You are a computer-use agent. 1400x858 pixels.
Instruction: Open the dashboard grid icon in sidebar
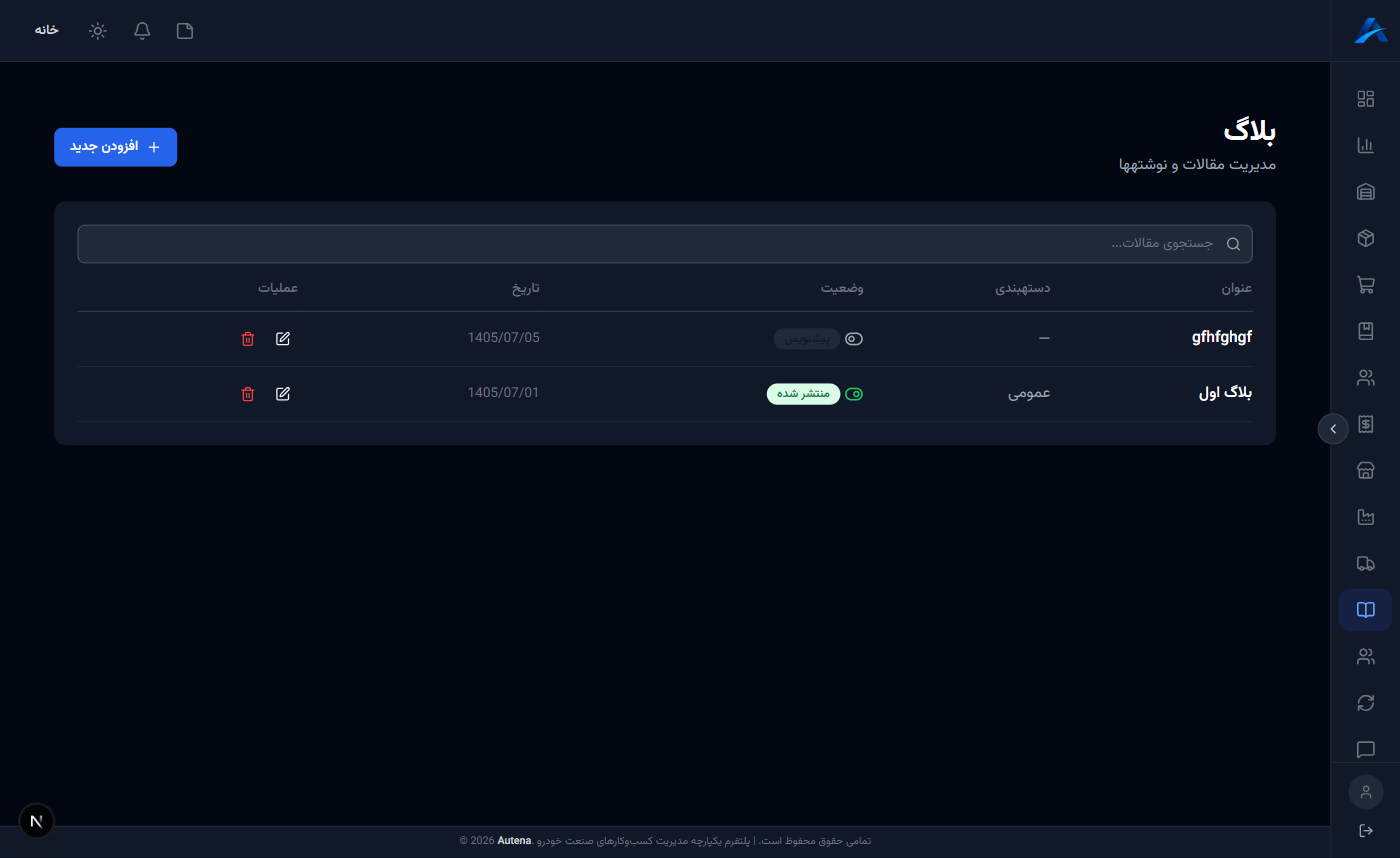click(1365, 99)
